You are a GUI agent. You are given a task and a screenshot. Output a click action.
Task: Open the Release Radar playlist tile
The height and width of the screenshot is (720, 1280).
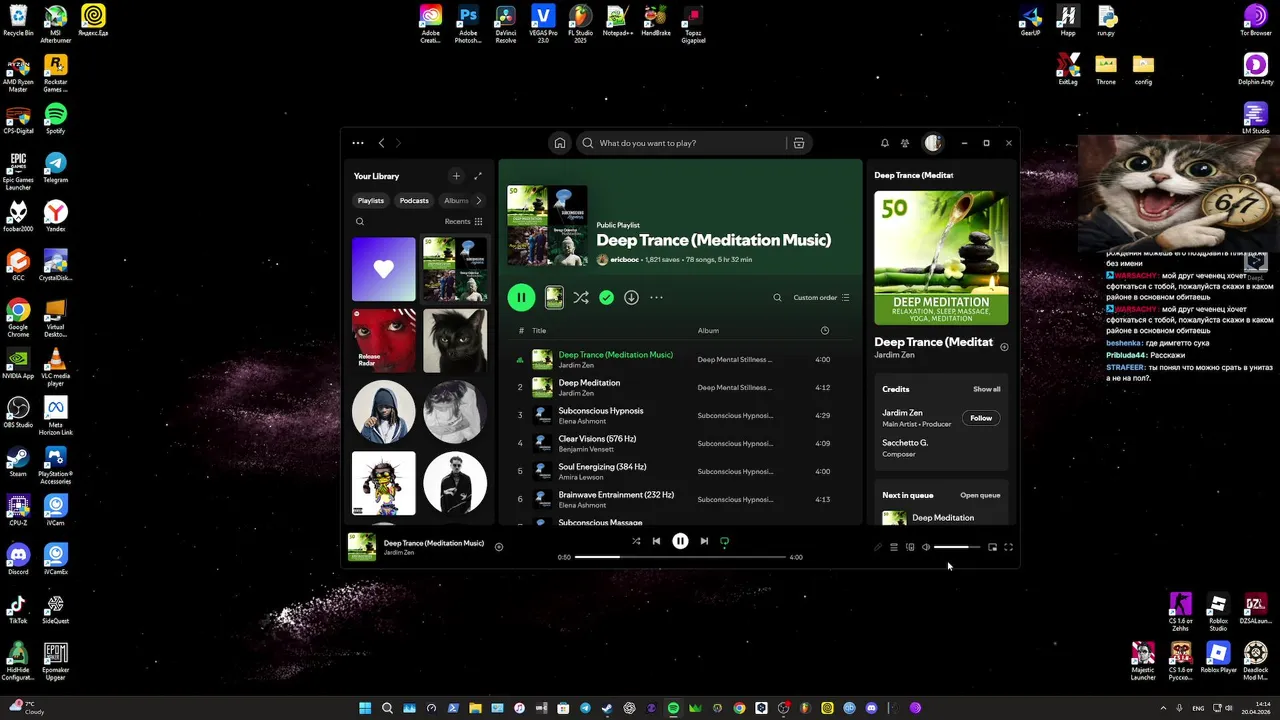click(384, 340)
